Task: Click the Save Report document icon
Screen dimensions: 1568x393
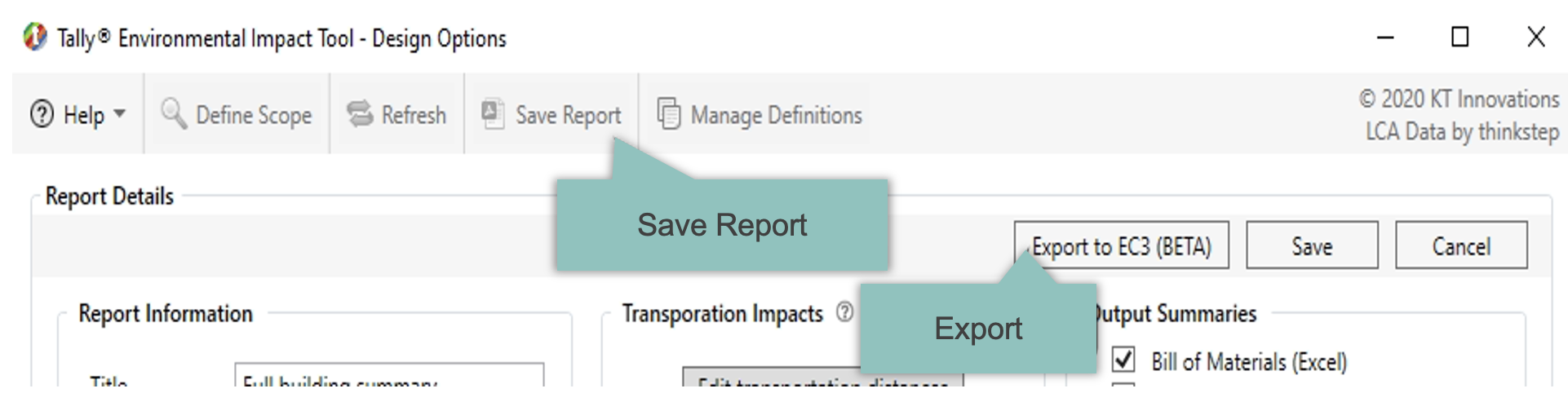Action: (492, 113)
